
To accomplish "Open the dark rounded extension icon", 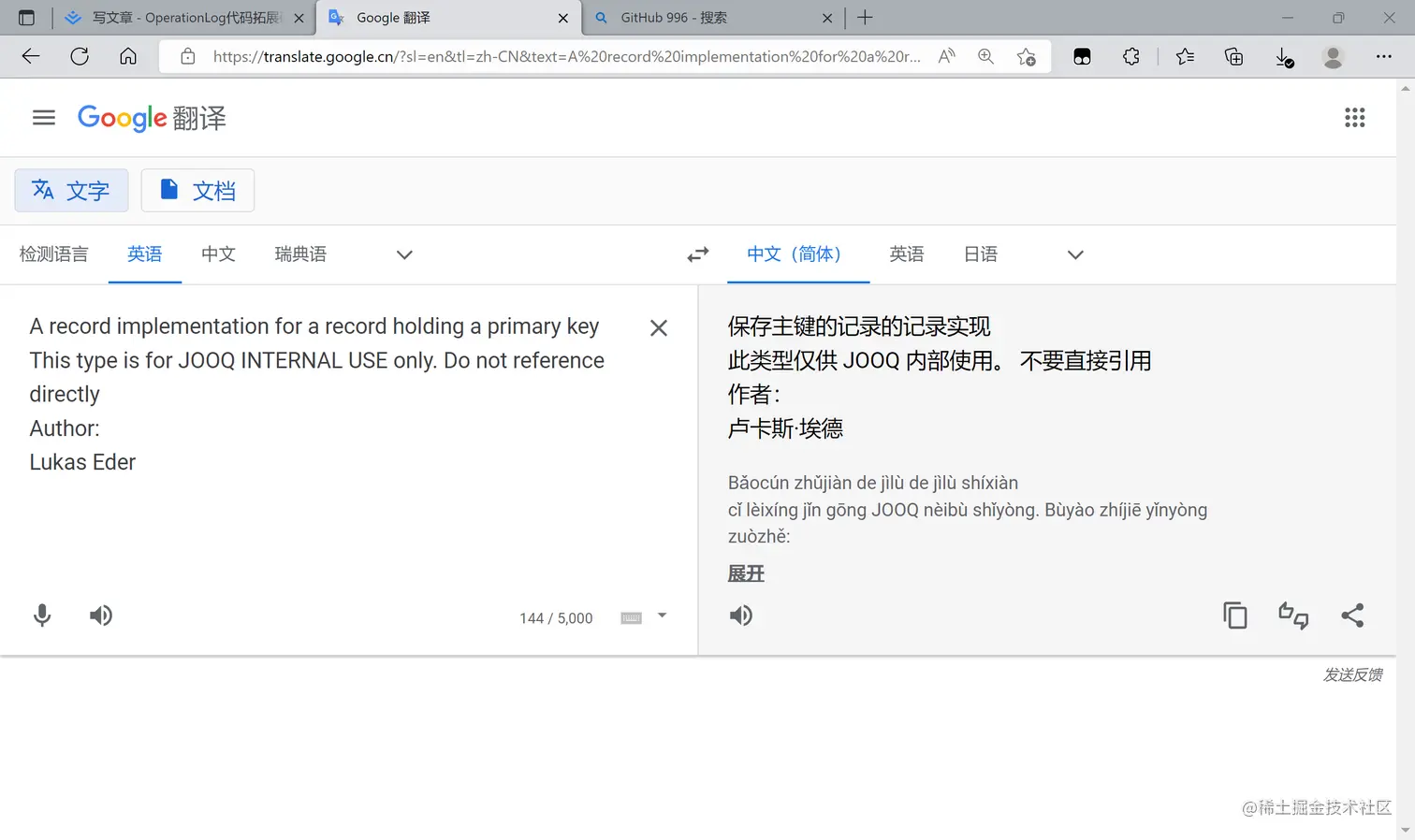I will point(1082,56).
